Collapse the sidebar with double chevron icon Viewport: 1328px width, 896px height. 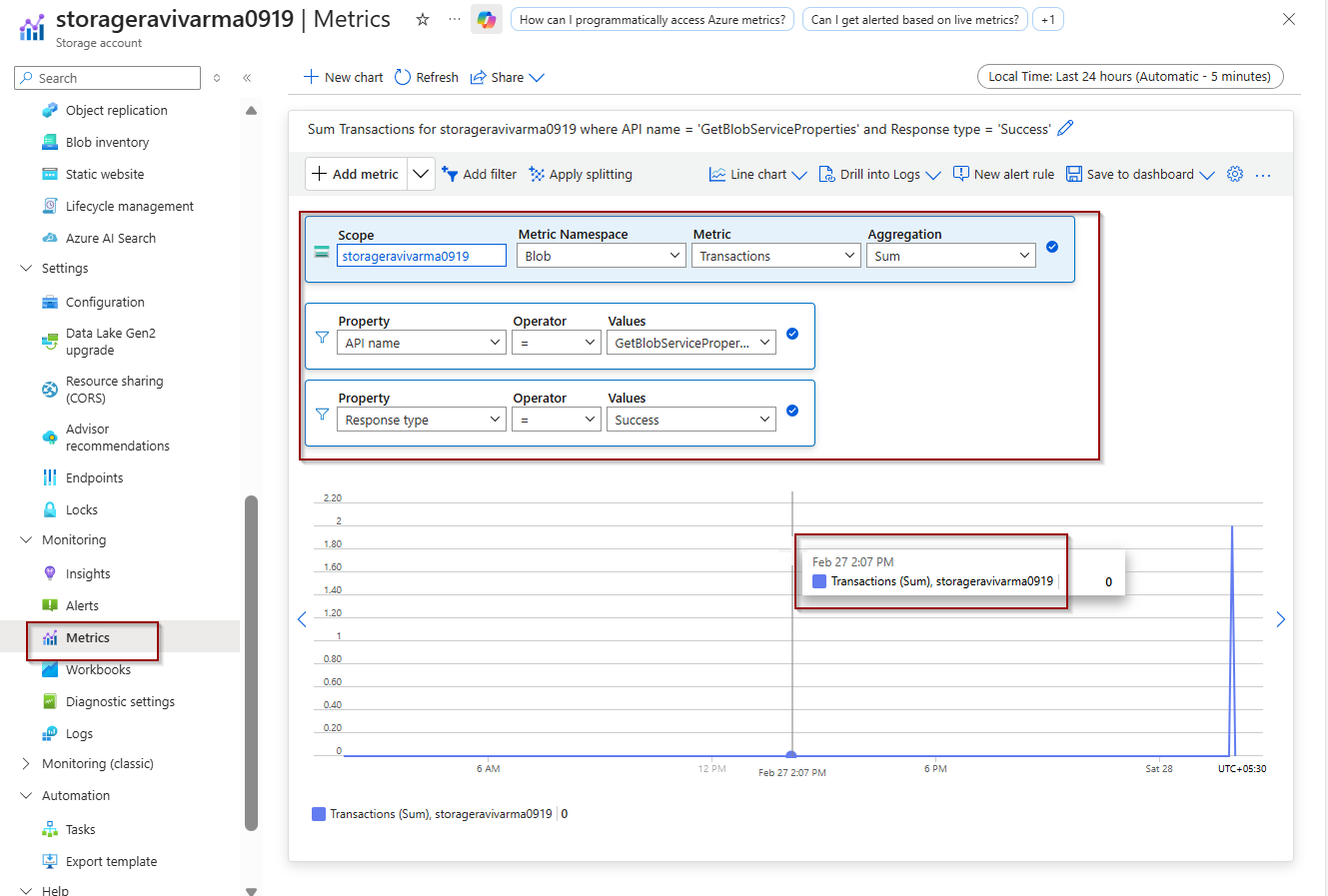(x=247, y=78)
